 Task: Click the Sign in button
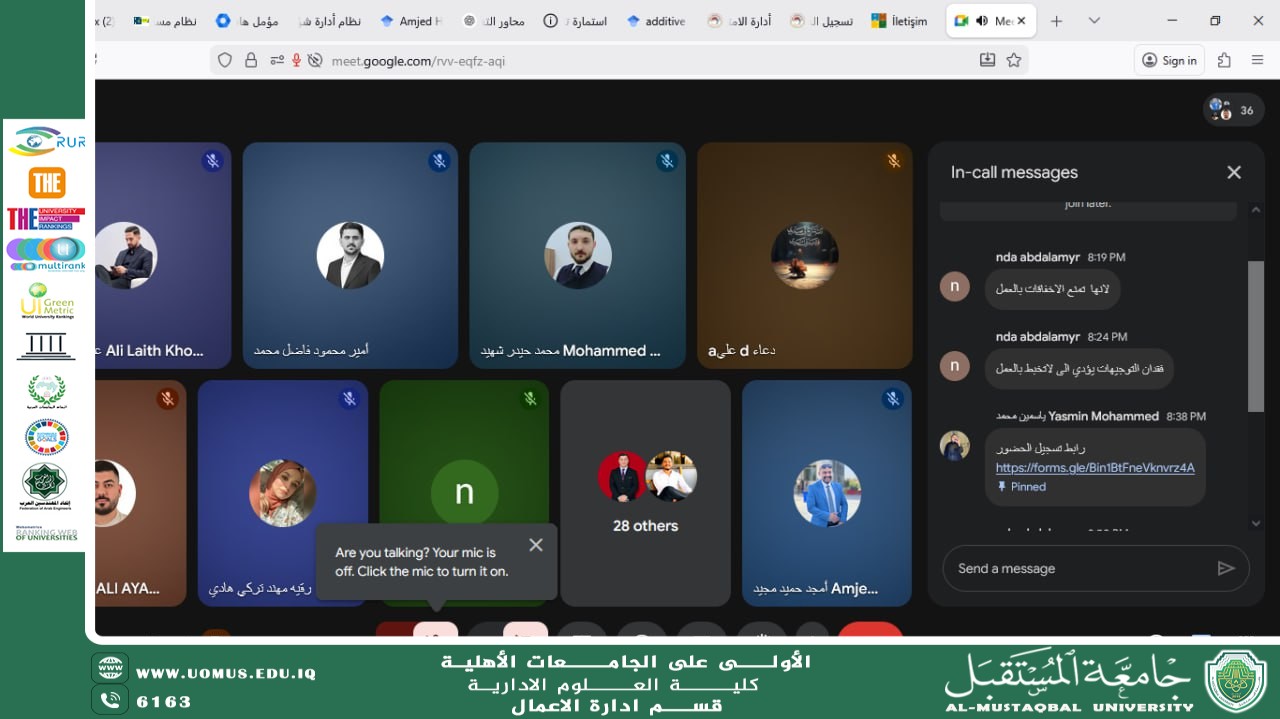coord(1169,60)
